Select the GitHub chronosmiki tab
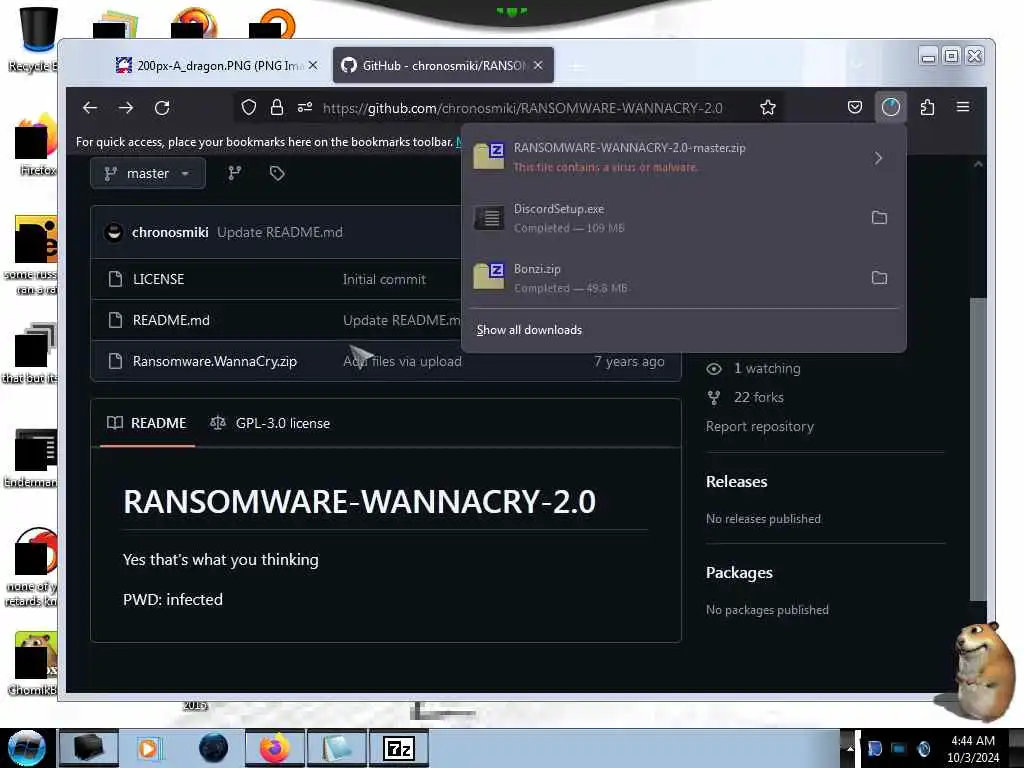The image size is (1024, 768). coord(443,65)
